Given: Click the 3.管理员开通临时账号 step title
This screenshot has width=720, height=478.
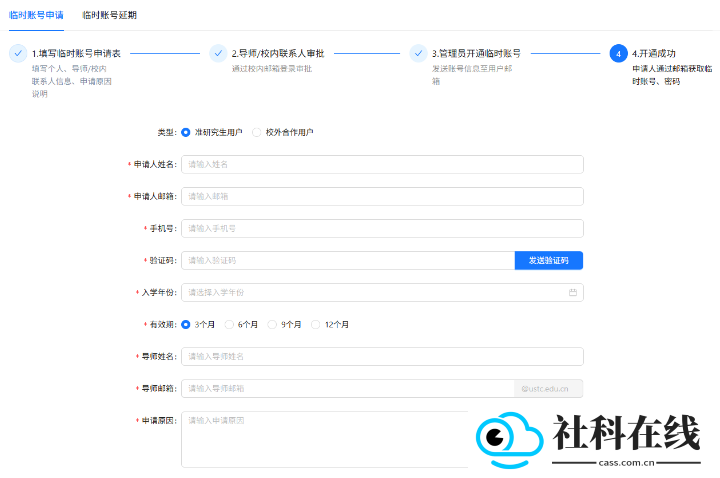Looking at the screenshot, I should pyautogui.click(x=476, y=53).
